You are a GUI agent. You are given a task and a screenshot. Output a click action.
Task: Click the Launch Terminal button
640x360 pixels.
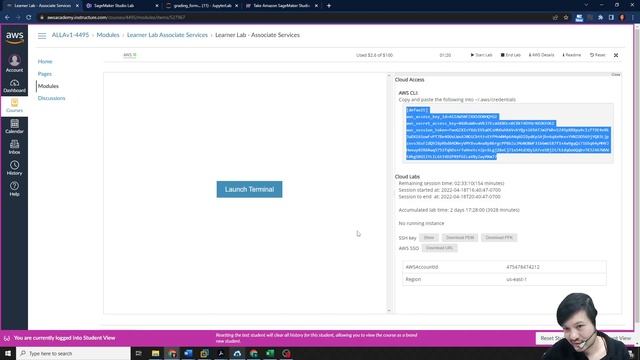tap(249, 189)
